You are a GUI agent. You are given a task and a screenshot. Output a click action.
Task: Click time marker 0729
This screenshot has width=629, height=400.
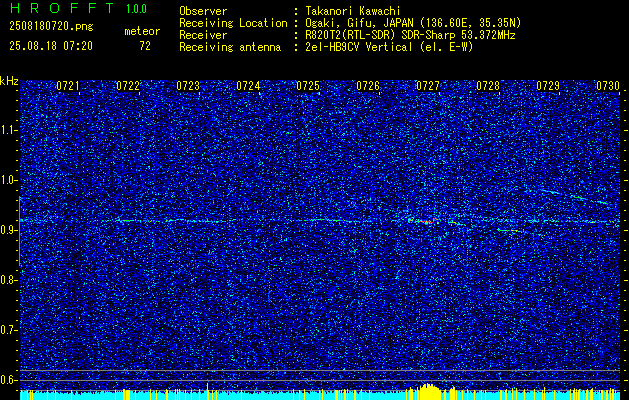(x=548, y=86)
